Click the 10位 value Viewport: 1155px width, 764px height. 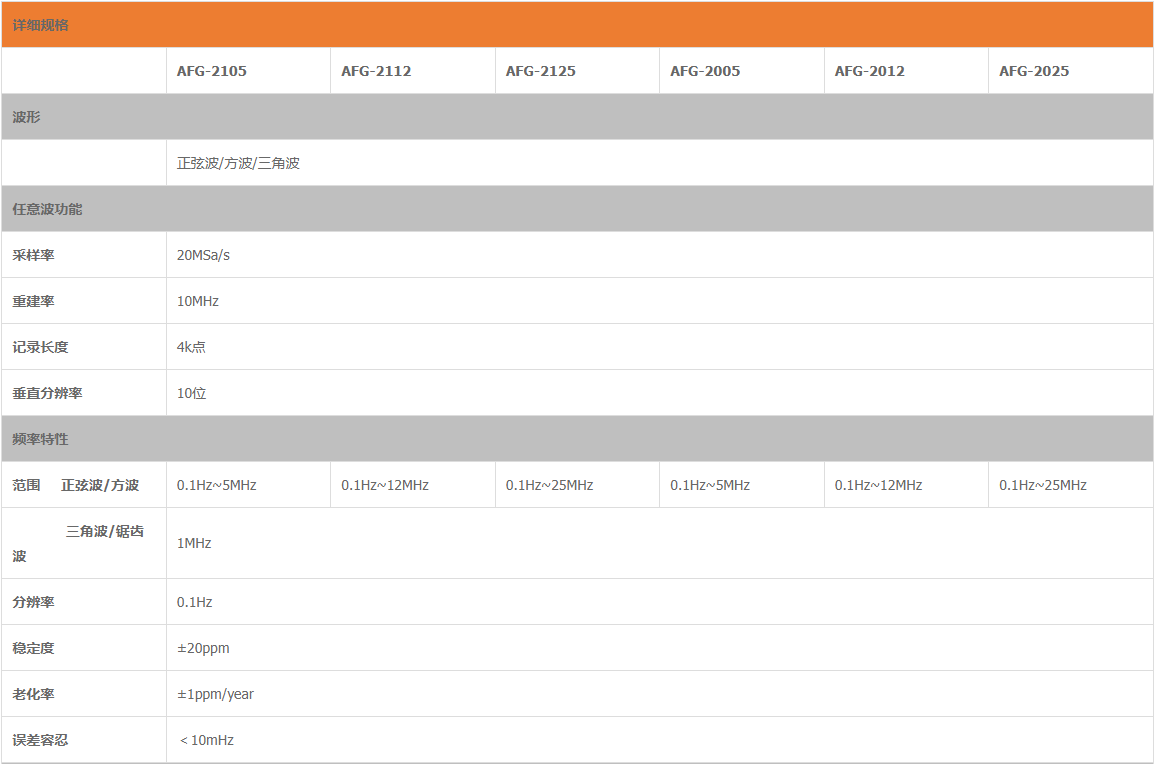click(192, 393)
